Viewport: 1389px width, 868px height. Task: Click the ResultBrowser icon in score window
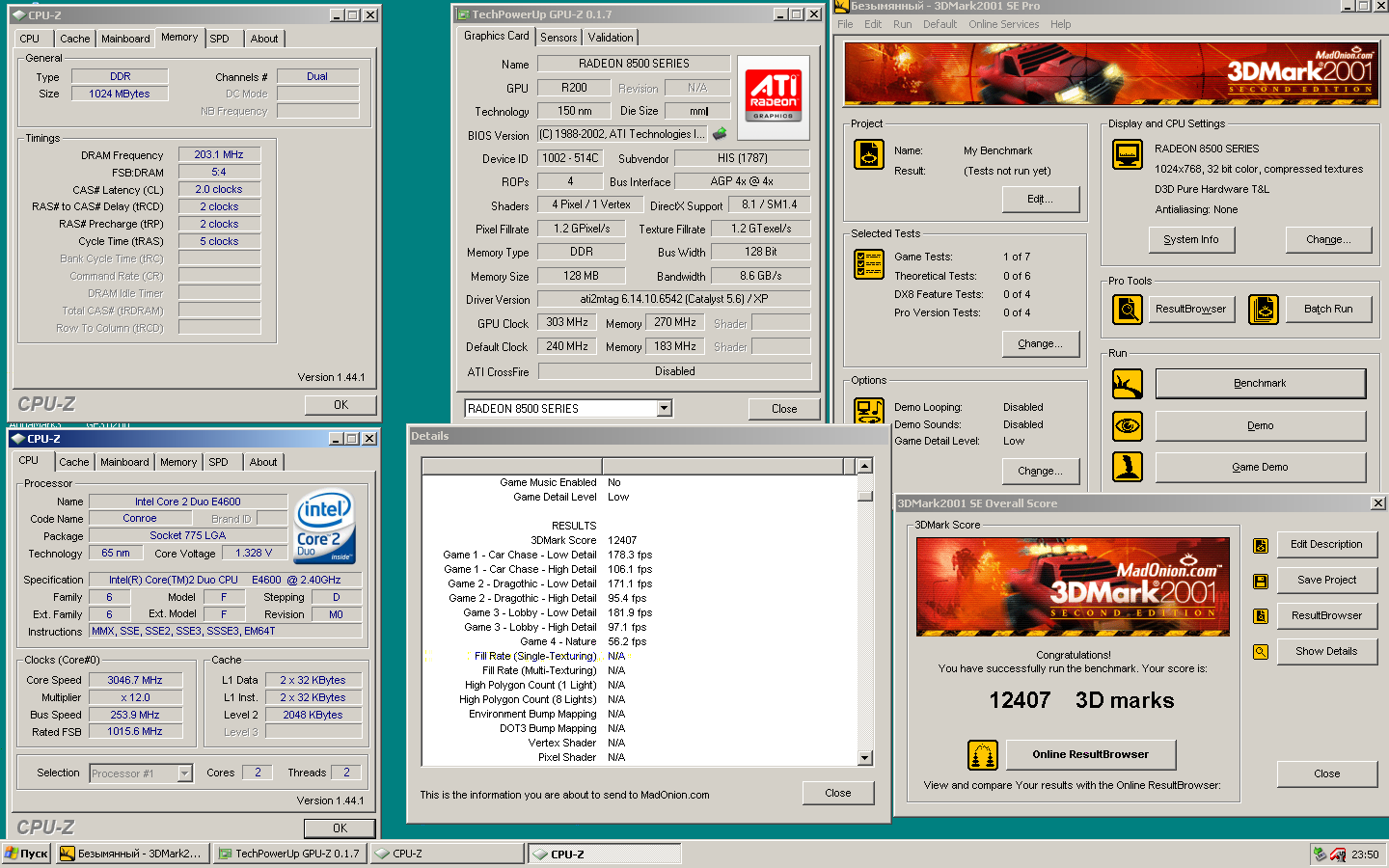click(x=1260, y=616)
